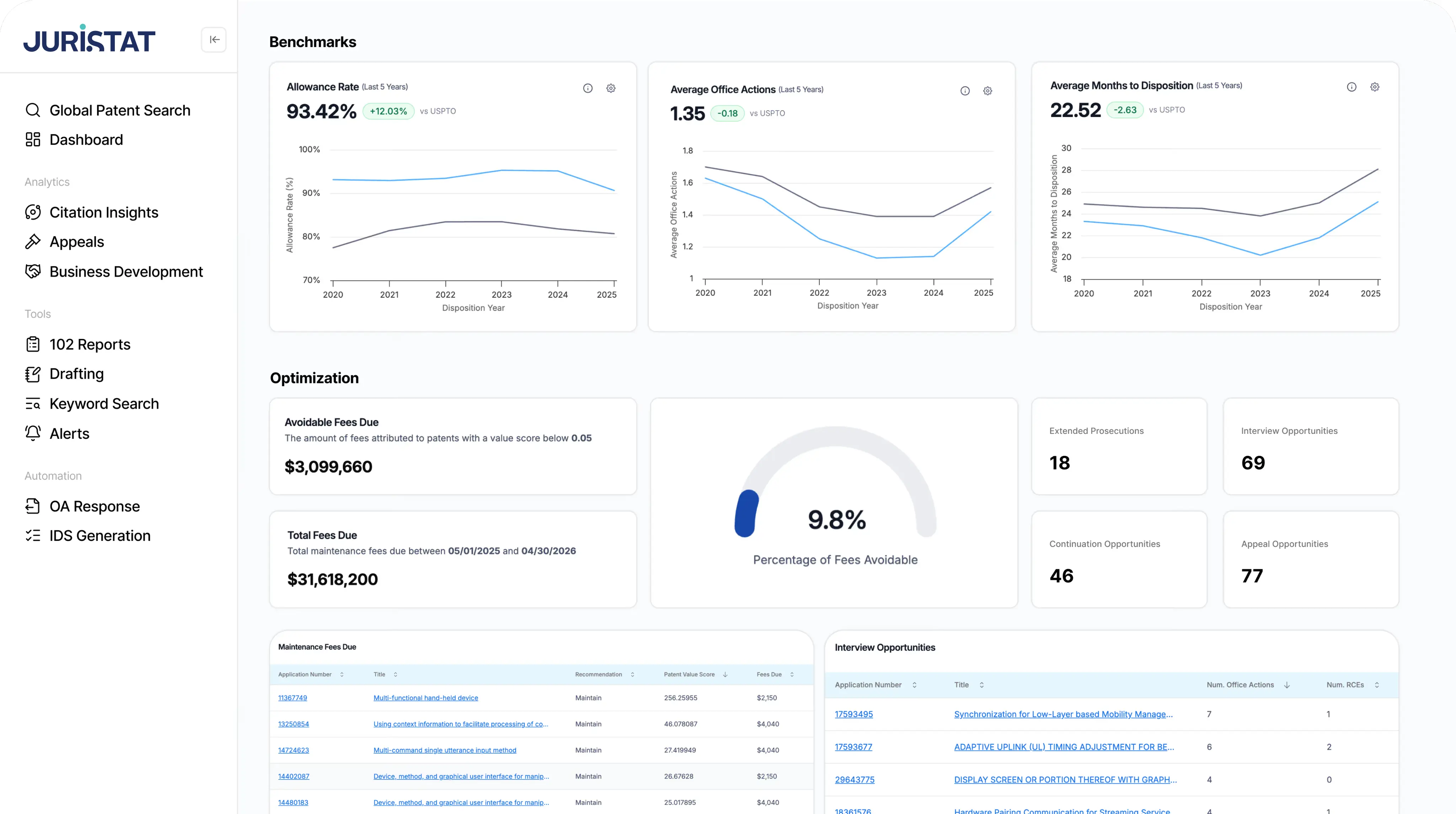1456x814 pixels.
Task: Open Alerts using the bell icon
Action: pyautogui.click(x=33, y=433)
